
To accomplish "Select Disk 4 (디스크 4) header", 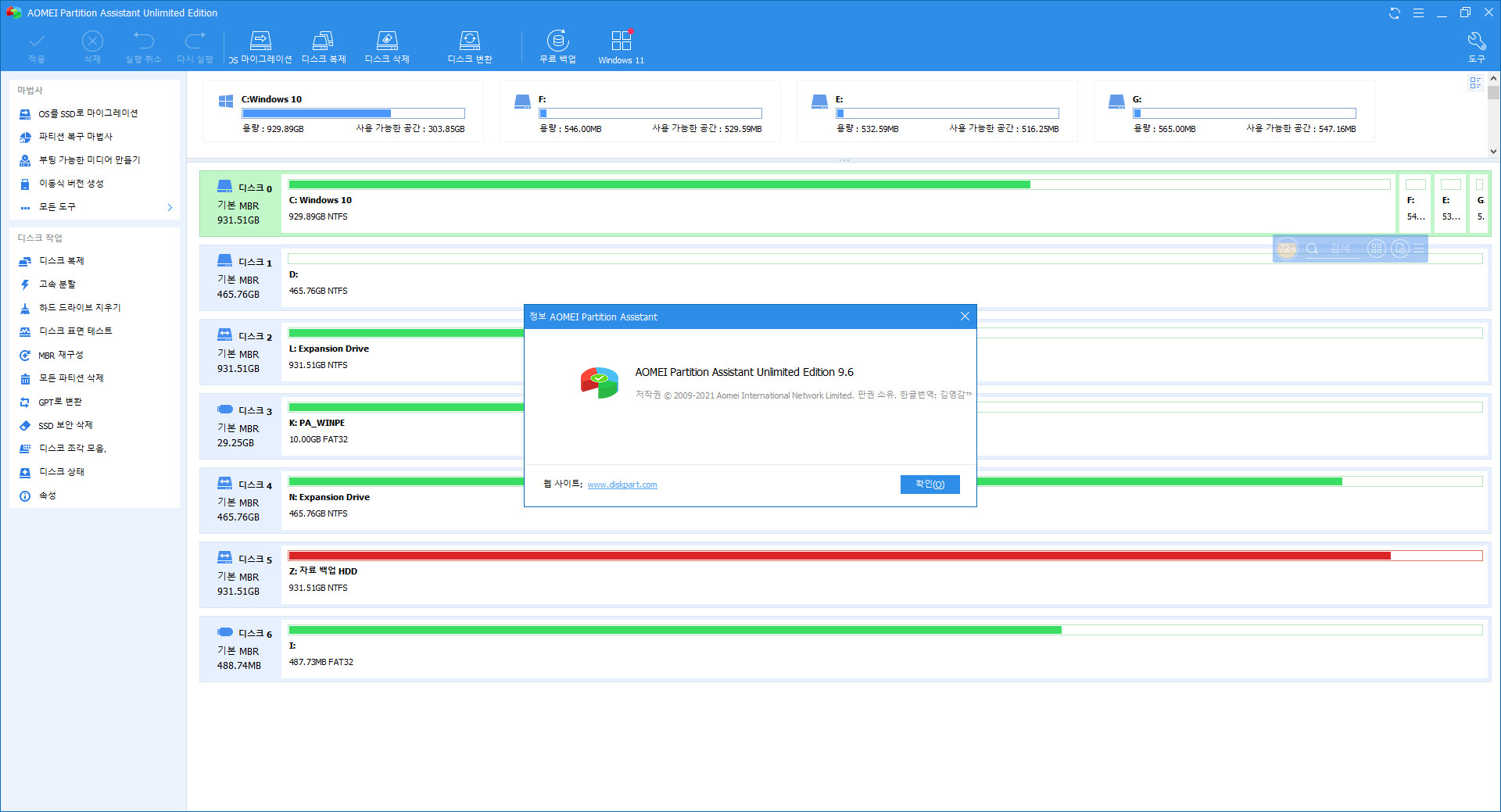I will pyautogui.click(x=241, y=500).
